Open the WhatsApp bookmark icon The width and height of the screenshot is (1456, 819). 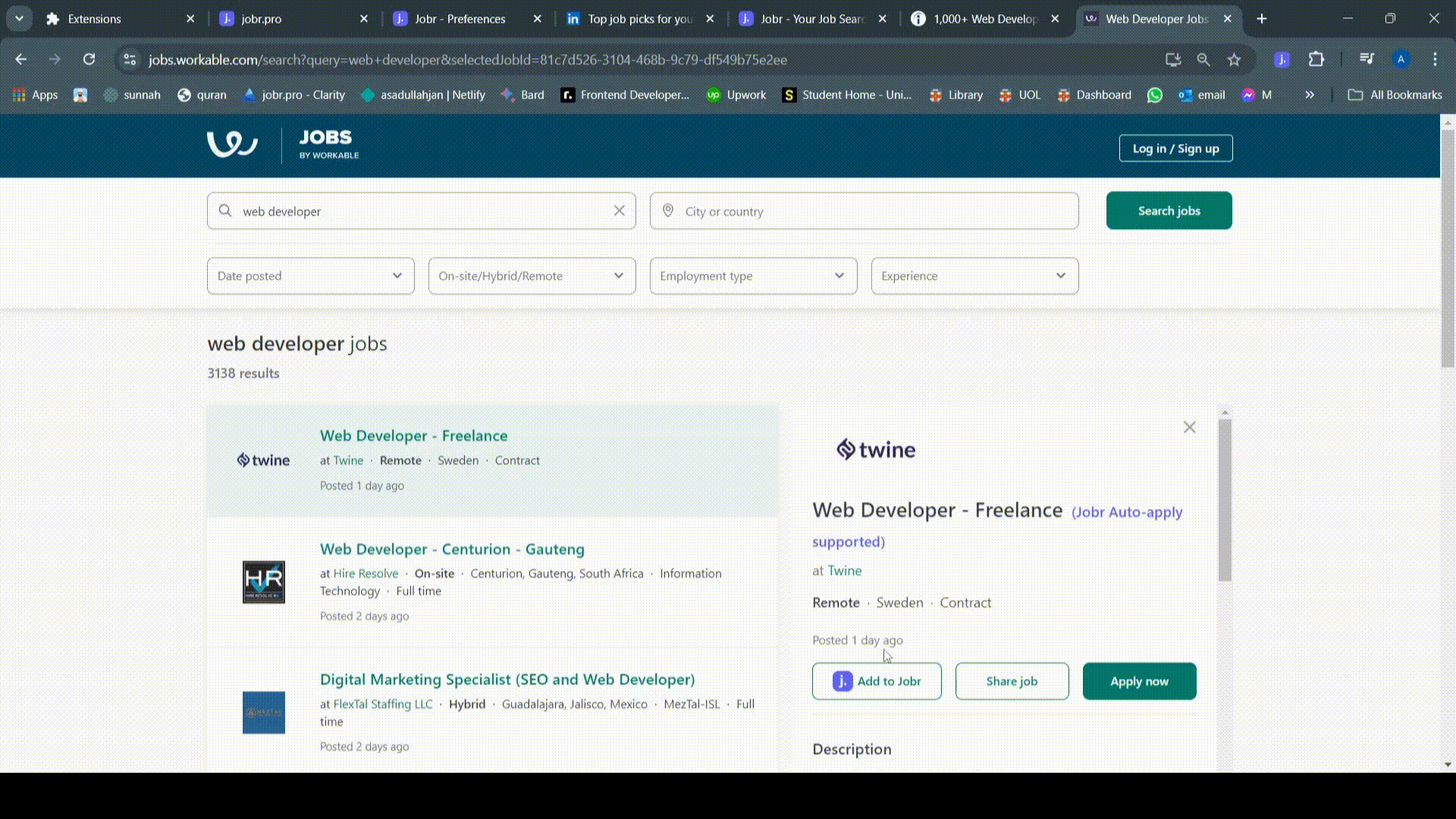coord(1155,95)
